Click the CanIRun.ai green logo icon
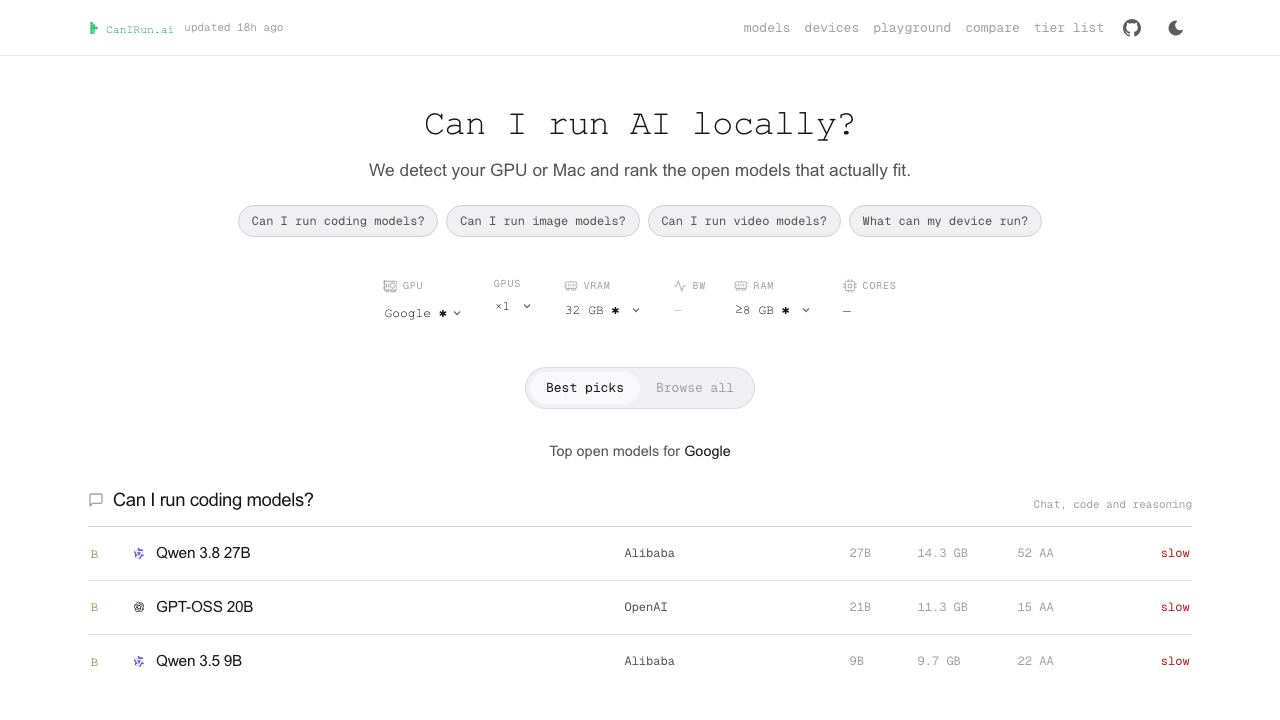Screen dimensions: 1280x720 coord(94,28)
